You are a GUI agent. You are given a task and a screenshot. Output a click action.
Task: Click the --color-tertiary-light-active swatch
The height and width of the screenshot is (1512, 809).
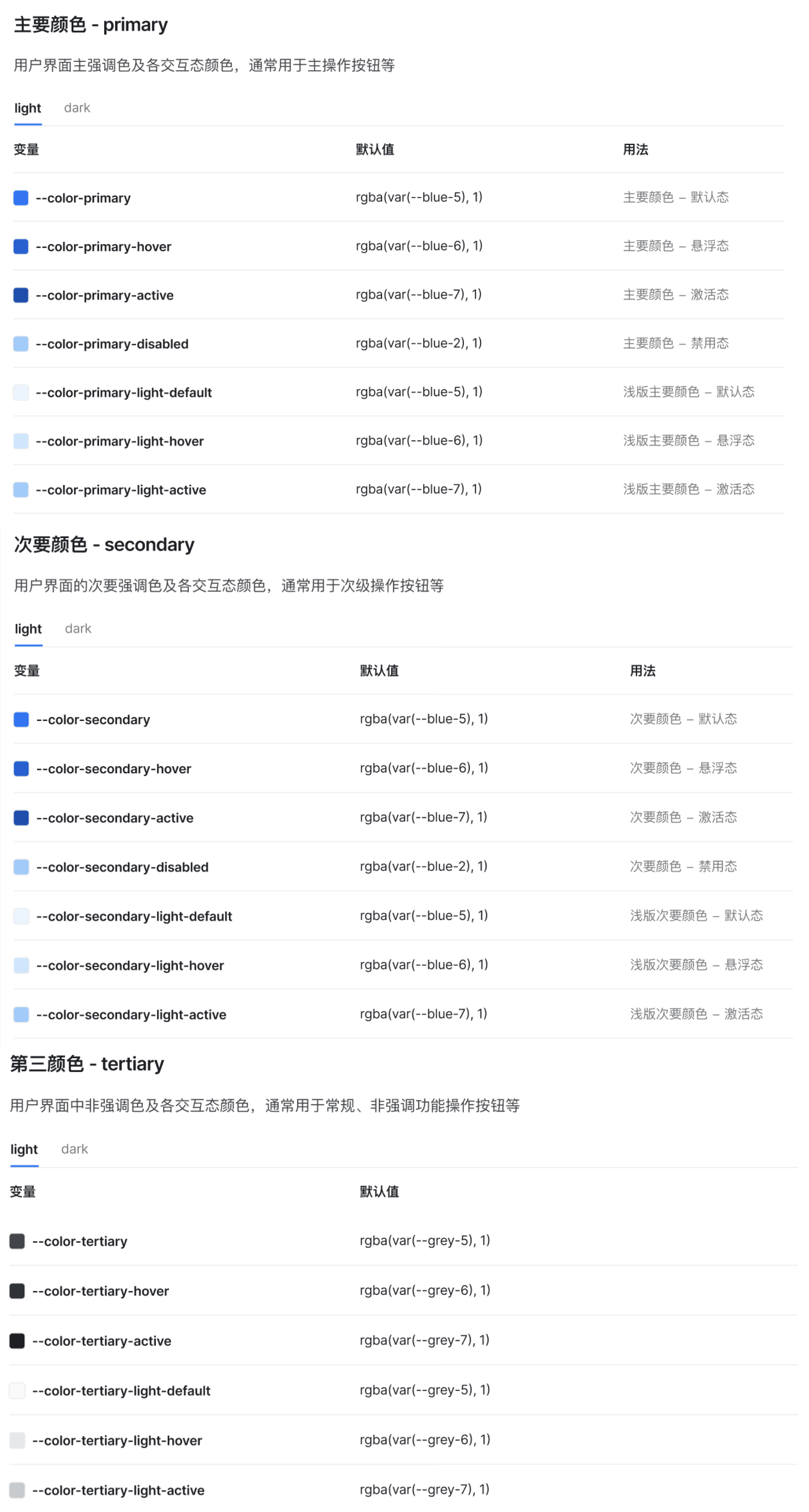click(x=18, y=1490)
